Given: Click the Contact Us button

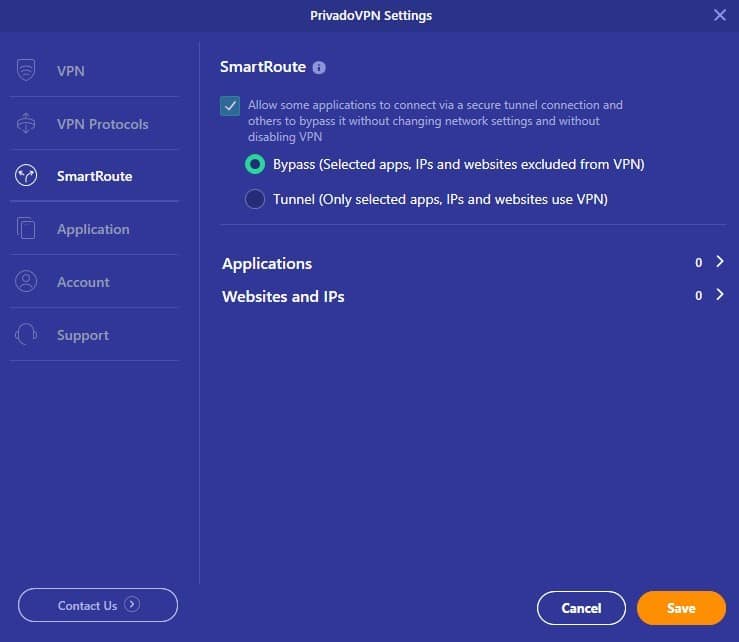Looking at the screenshot, I should (98, 605).
